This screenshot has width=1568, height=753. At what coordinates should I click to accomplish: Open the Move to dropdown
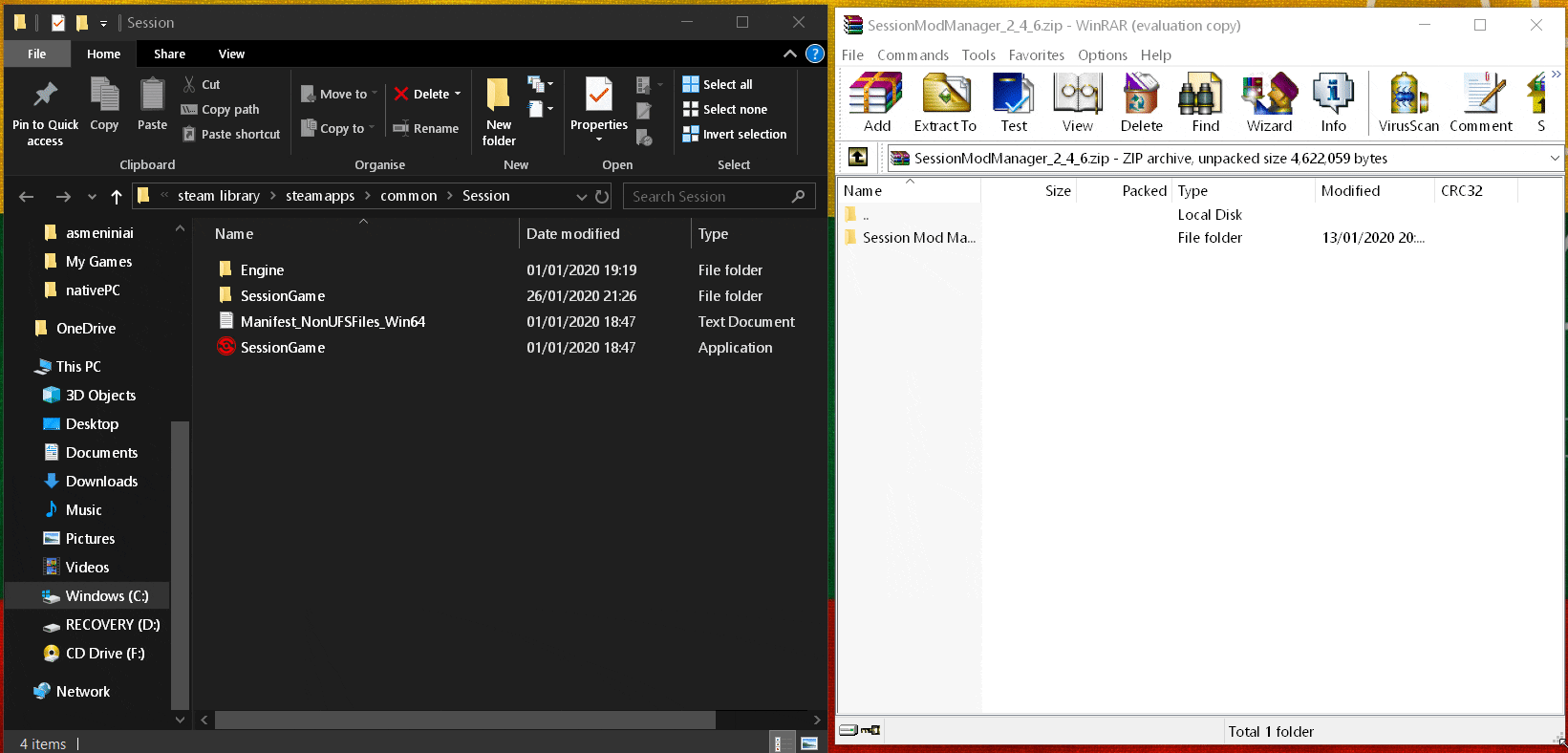(339, 94)
